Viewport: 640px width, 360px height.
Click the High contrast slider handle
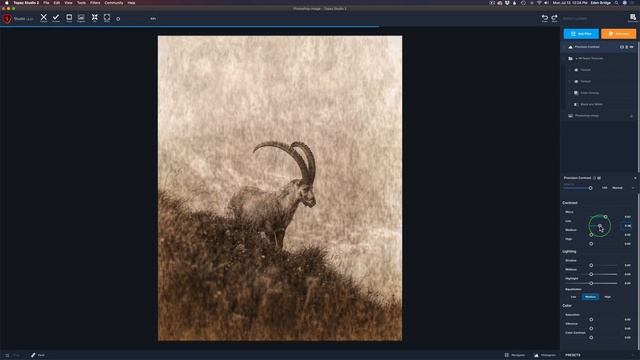pos(591,244)
